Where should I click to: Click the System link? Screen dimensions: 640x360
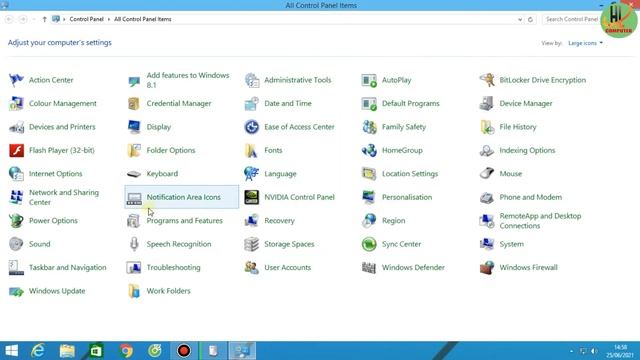511,244
